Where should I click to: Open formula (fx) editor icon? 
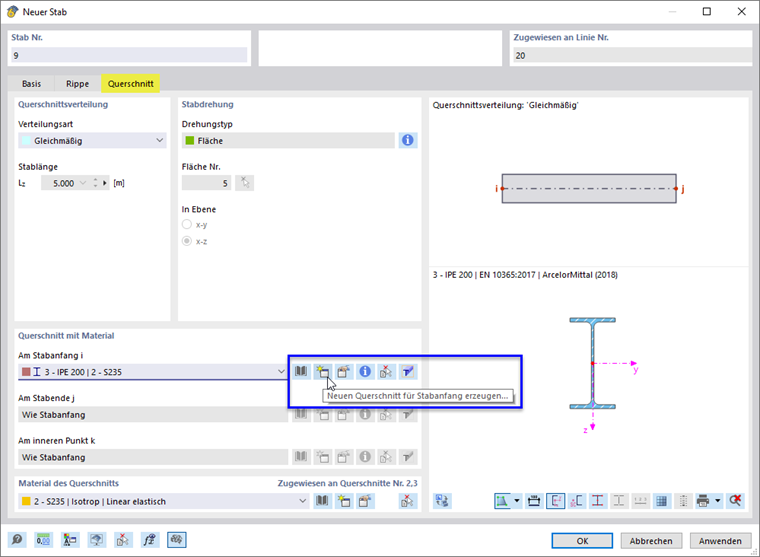[x=150, y=540]
